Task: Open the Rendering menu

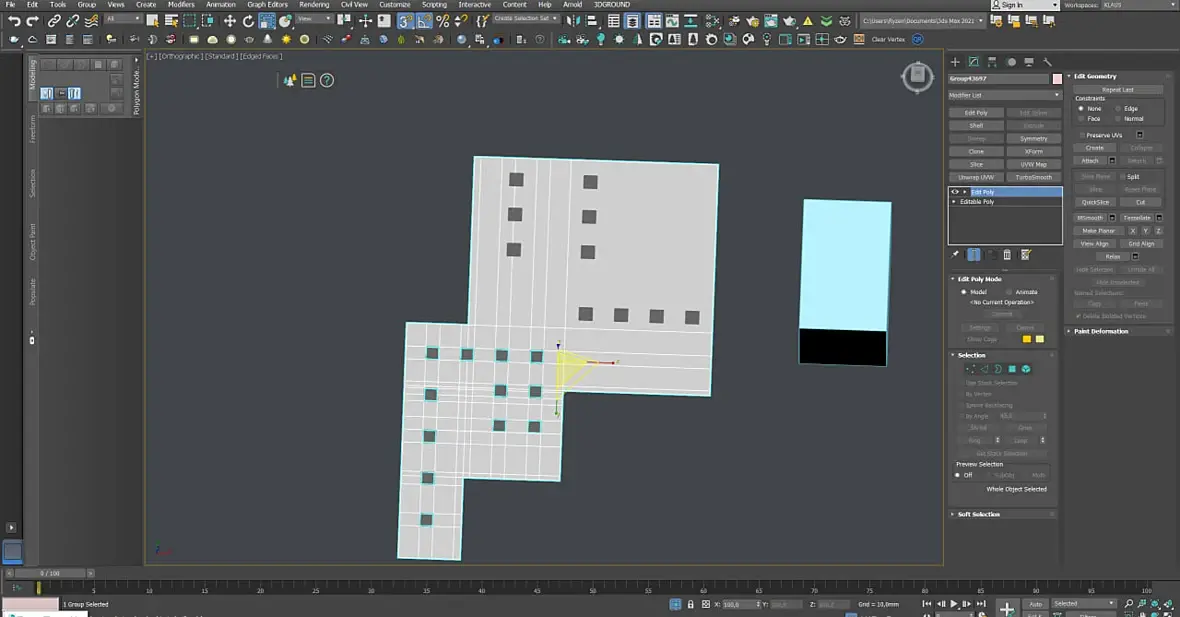Action: pos(314,5)
